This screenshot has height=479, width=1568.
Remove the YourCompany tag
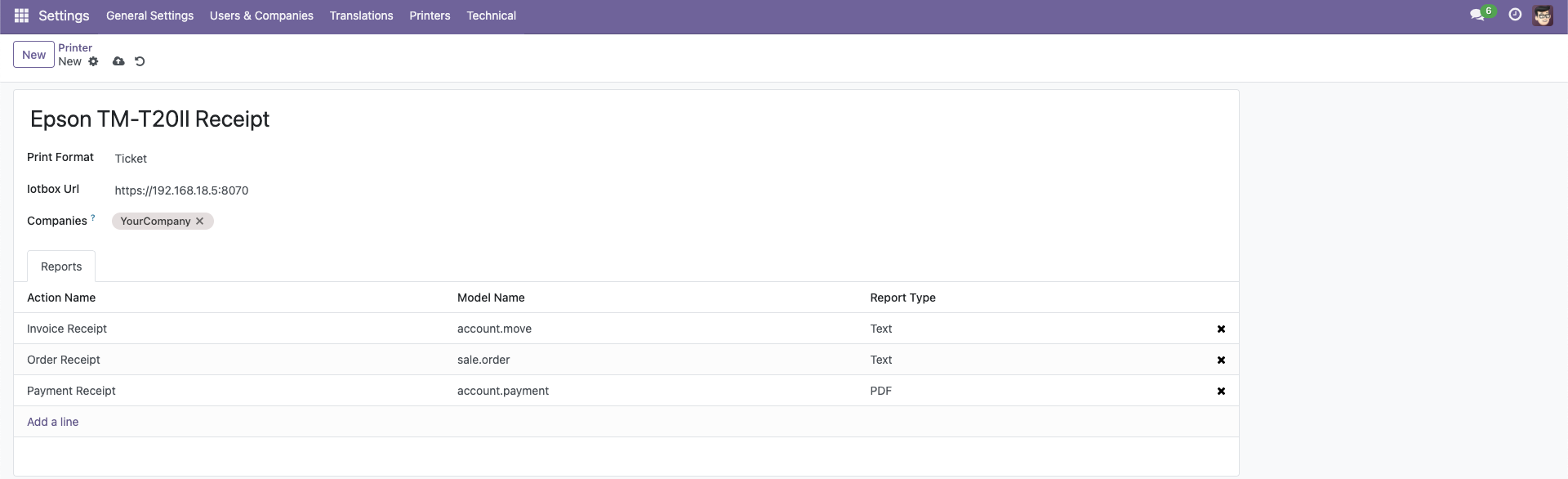coord(199,222)
